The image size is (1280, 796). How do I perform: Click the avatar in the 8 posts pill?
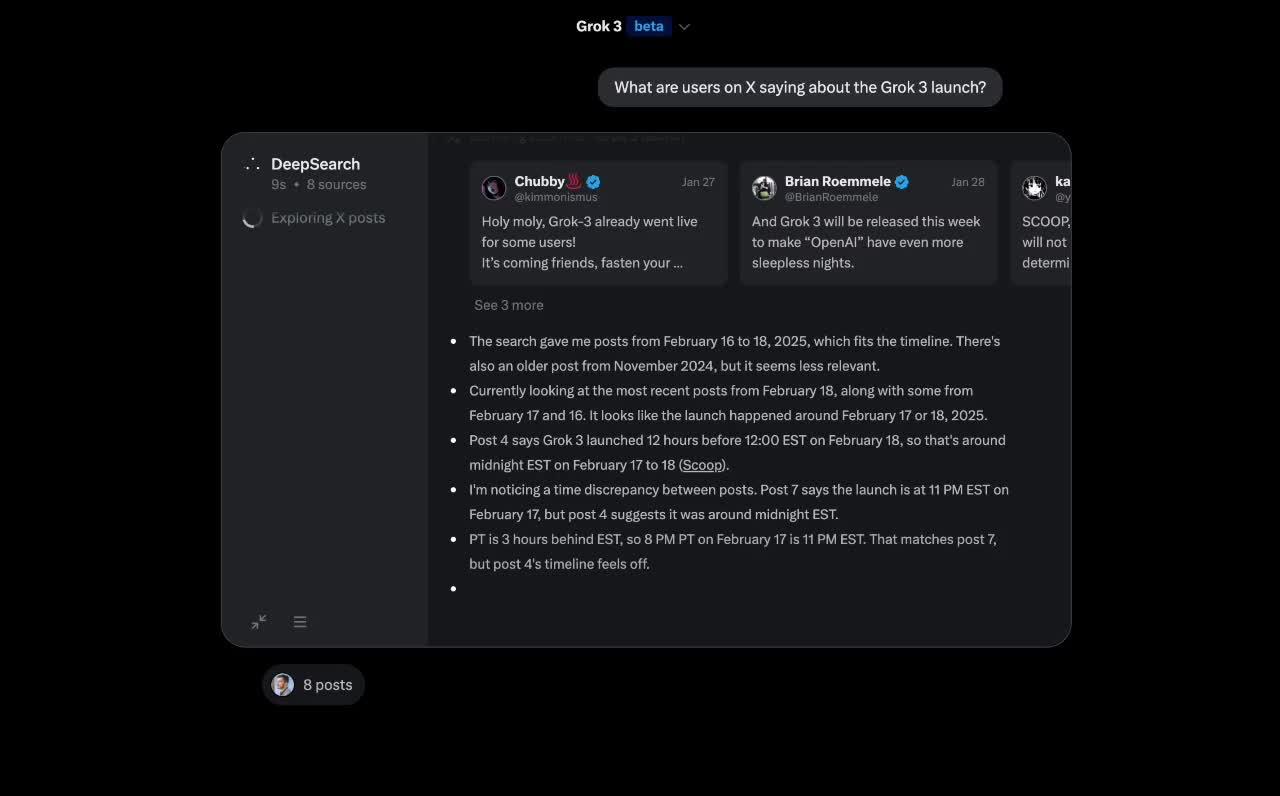[283, 685]
